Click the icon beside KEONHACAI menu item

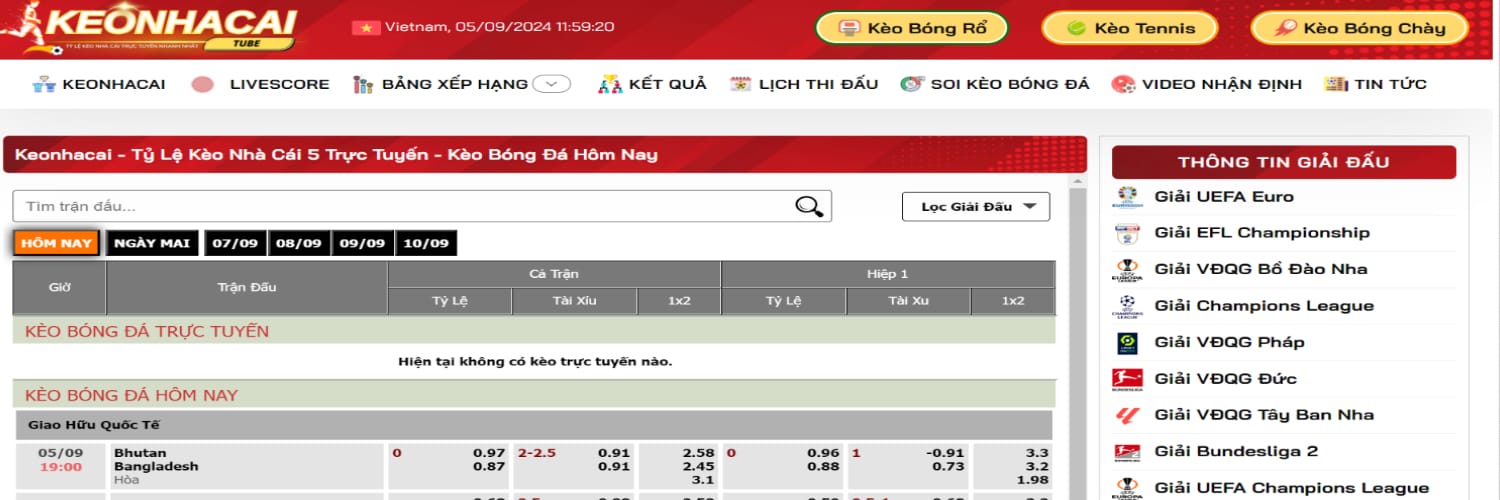(x=43, y=84)
